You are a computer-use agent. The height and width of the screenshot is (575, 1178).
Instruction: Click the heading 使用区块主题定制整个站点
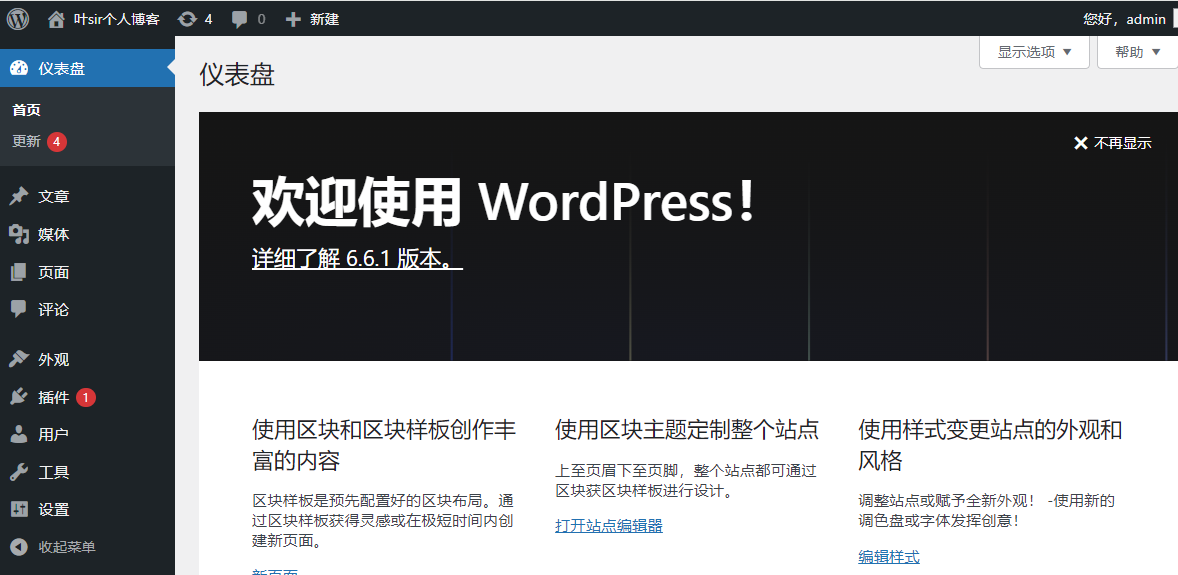(687, 430)
